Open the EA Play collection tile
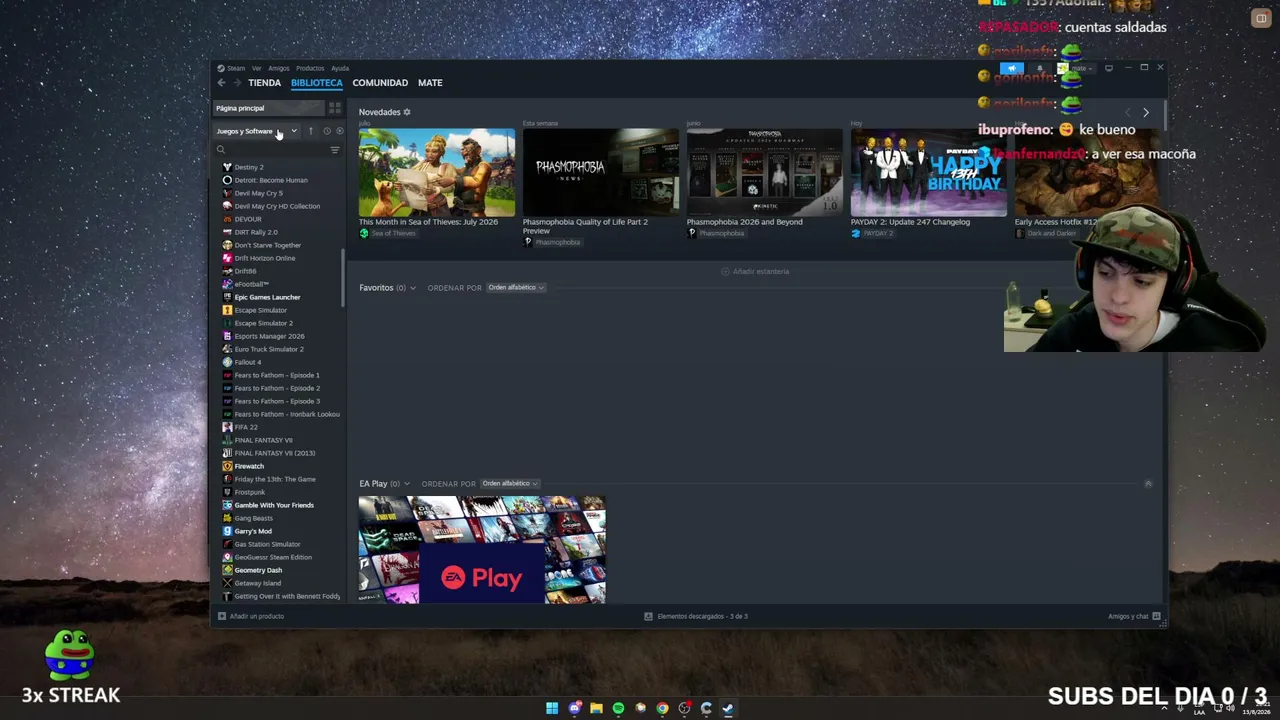This screenshot has width=1280, height=720. tap(482, 549)
